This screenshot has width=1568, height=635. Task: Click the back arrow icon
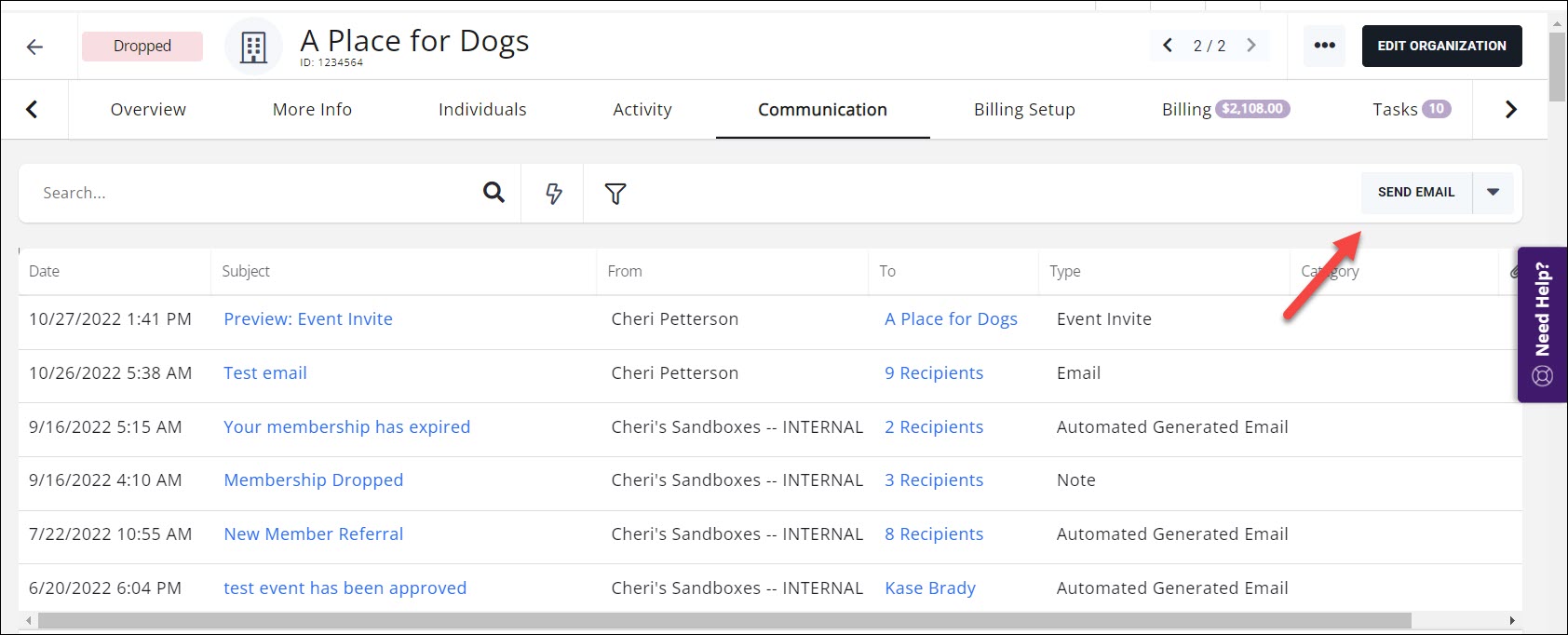click(35, 47)
